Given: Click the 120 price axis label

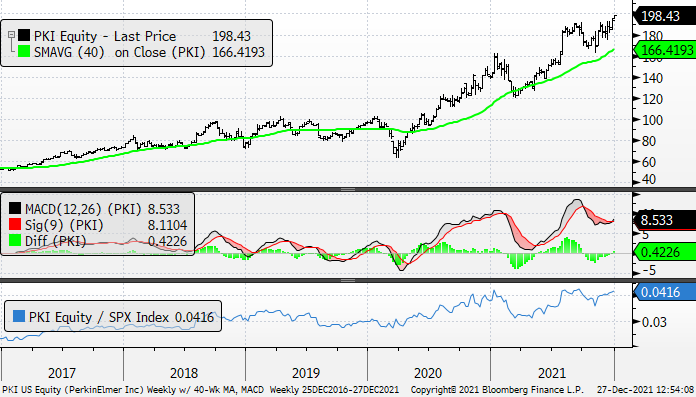Looking at the screenshot, I should point(652,99).
